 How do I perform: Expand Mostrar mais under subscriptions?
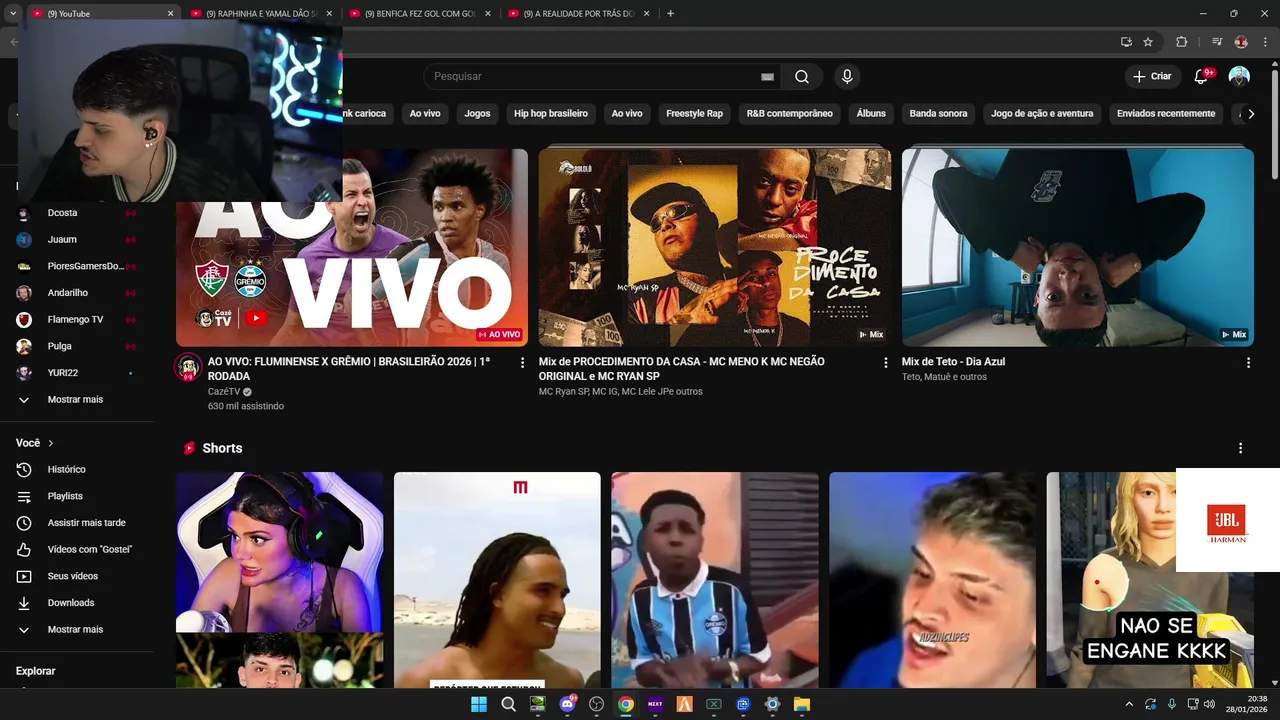[77, 400]
